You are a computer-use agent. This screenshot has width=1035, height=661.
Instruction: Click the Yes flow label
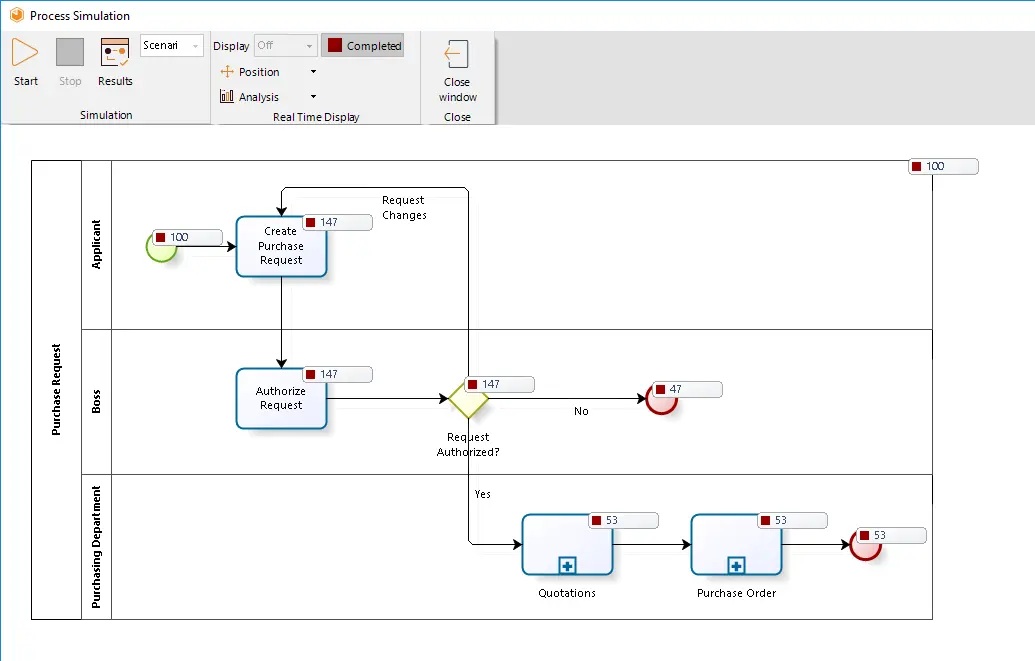pyautogui.click(x=483, y=494)
